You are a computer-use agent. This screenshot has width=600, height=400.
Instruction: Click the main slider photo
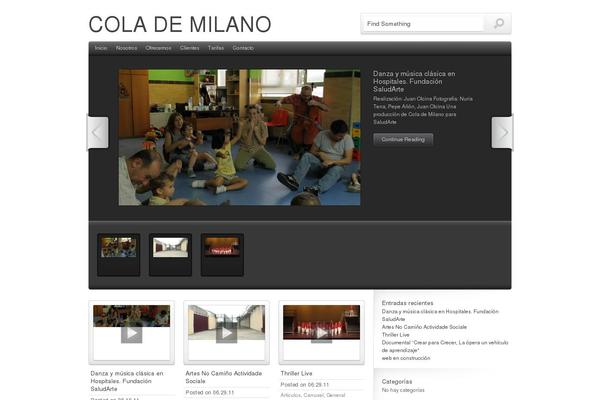coord(240,137)
